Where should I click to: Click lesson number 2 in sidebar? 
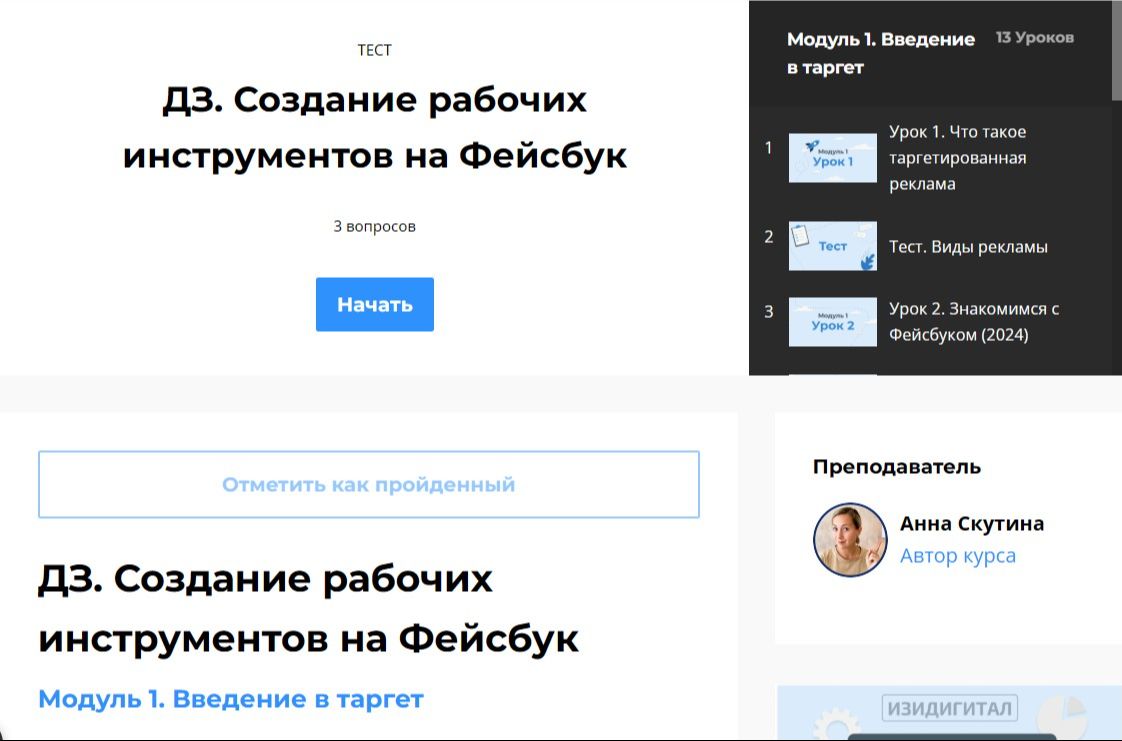click(x=769, y=237)
